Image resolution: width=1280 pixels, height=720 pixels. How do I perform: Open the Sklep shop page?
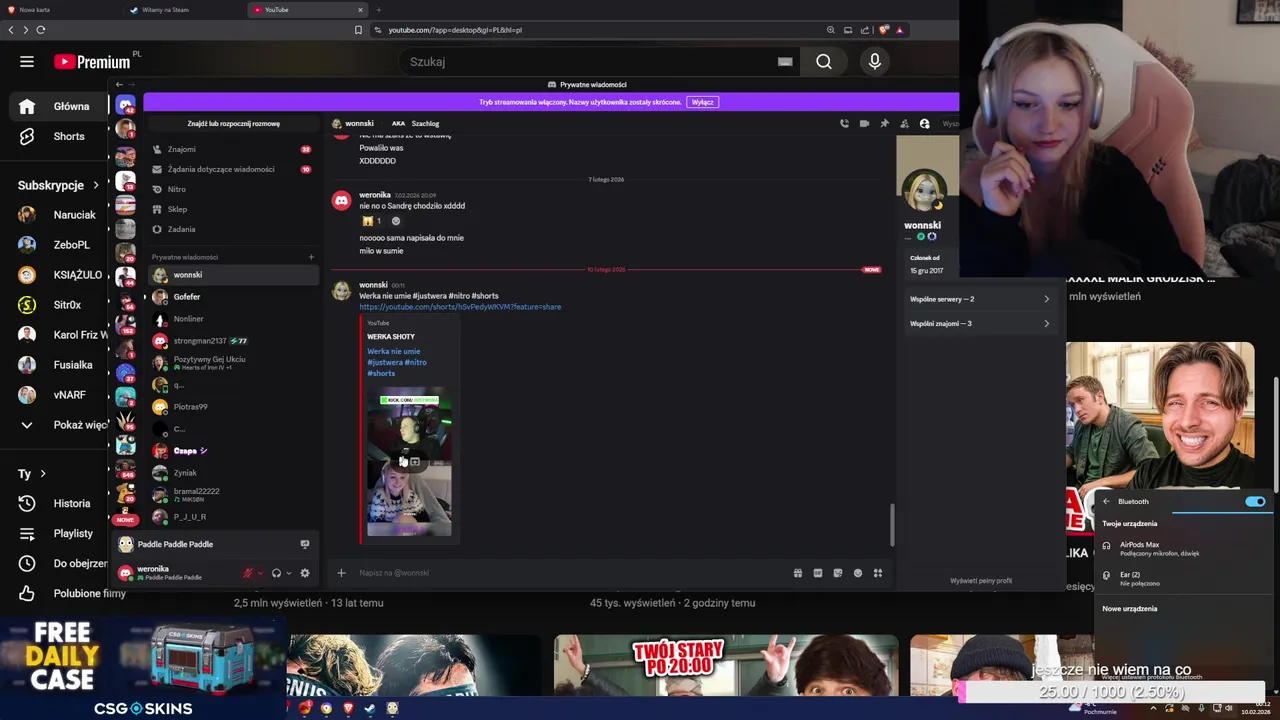(x=232, y=209)
